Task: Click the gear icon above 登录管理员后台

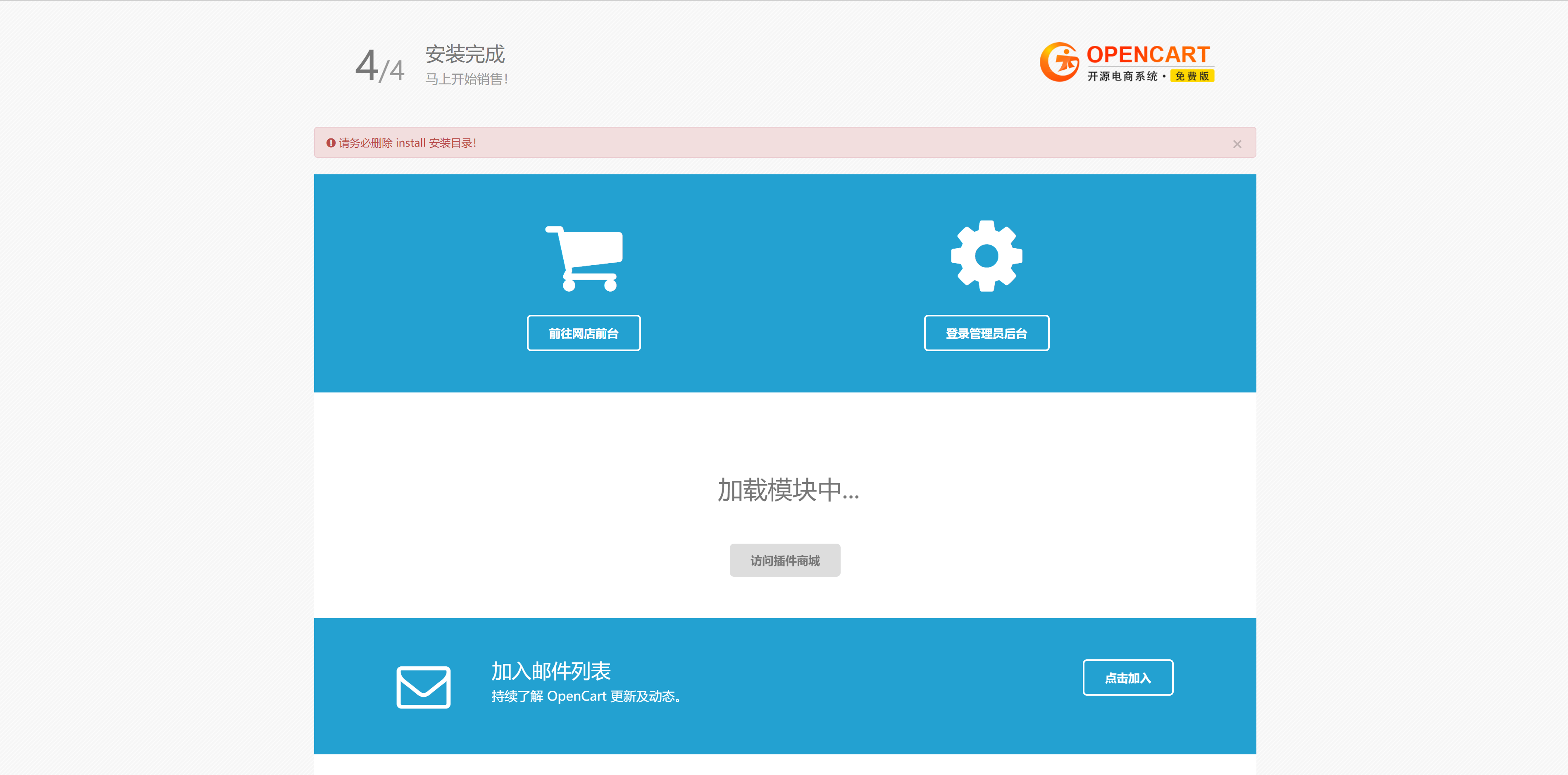Action: click(x=986, y=255)
